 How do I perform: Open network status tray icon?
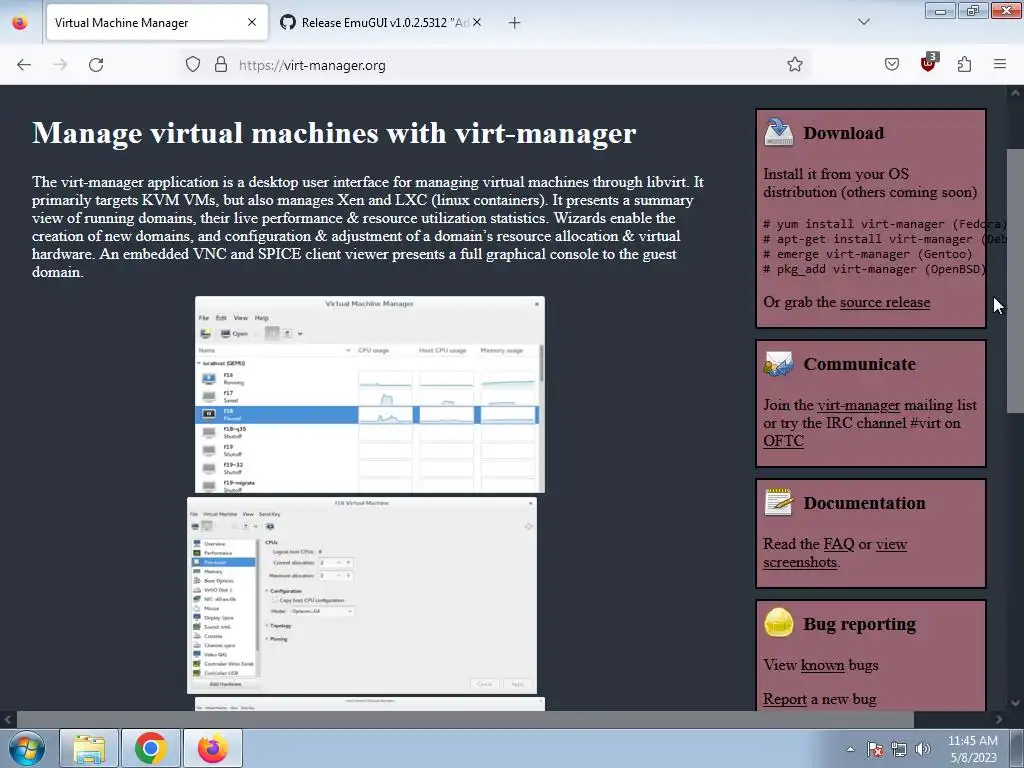click(899, 749)
